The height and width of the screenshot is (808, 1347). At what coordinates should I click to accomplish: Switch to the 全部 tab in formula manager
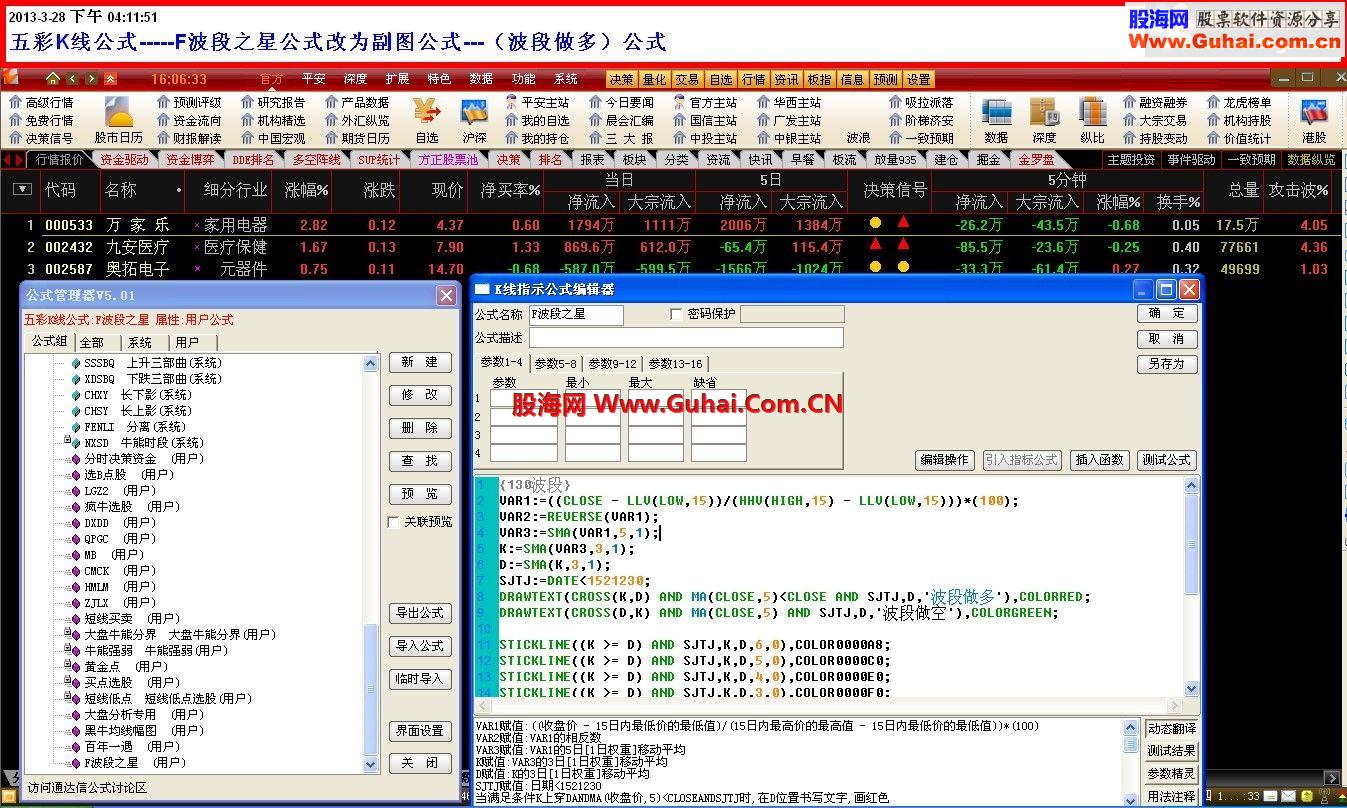tap(92, 342)
